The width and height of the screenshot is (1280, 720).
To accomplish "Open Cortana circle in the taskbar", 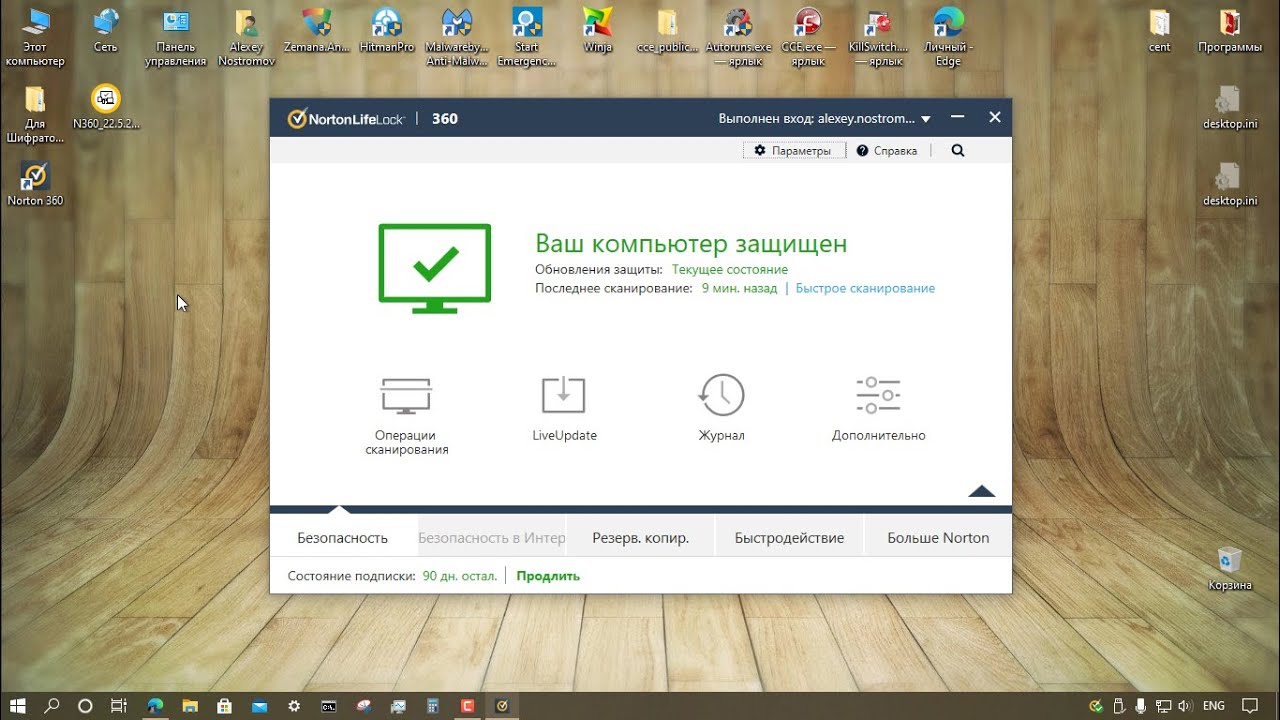I will click(85, 706).
